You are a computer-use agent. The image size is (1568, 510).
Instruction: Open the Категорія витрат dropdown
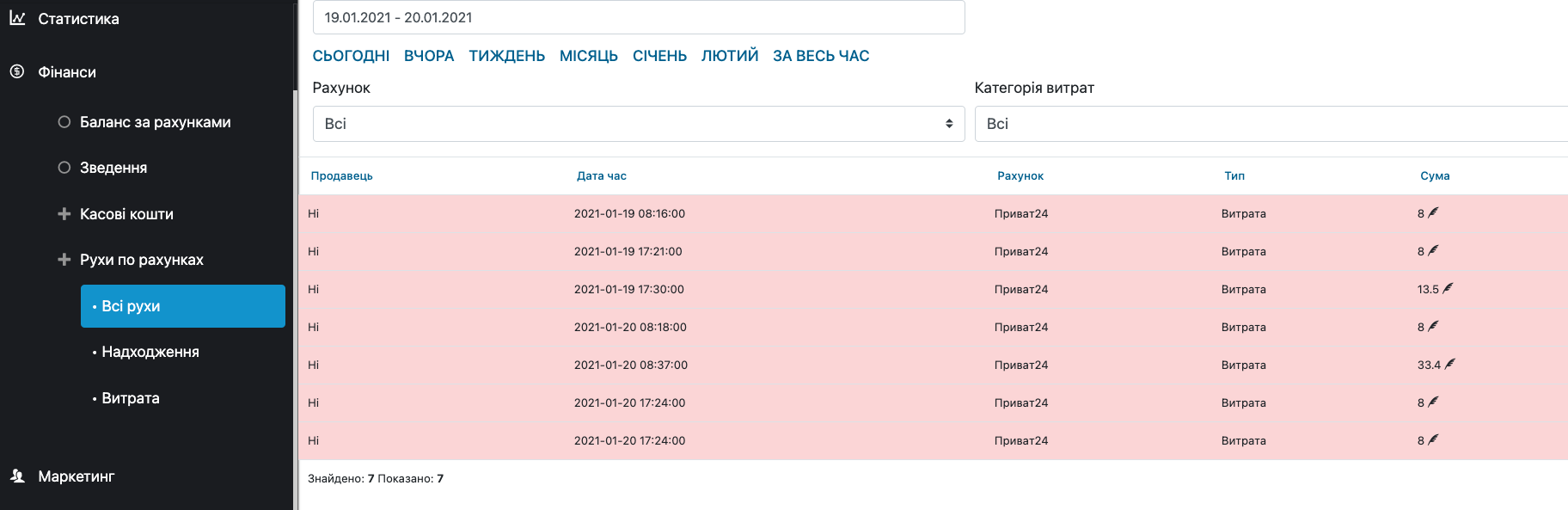click(x=1271, y=124)
